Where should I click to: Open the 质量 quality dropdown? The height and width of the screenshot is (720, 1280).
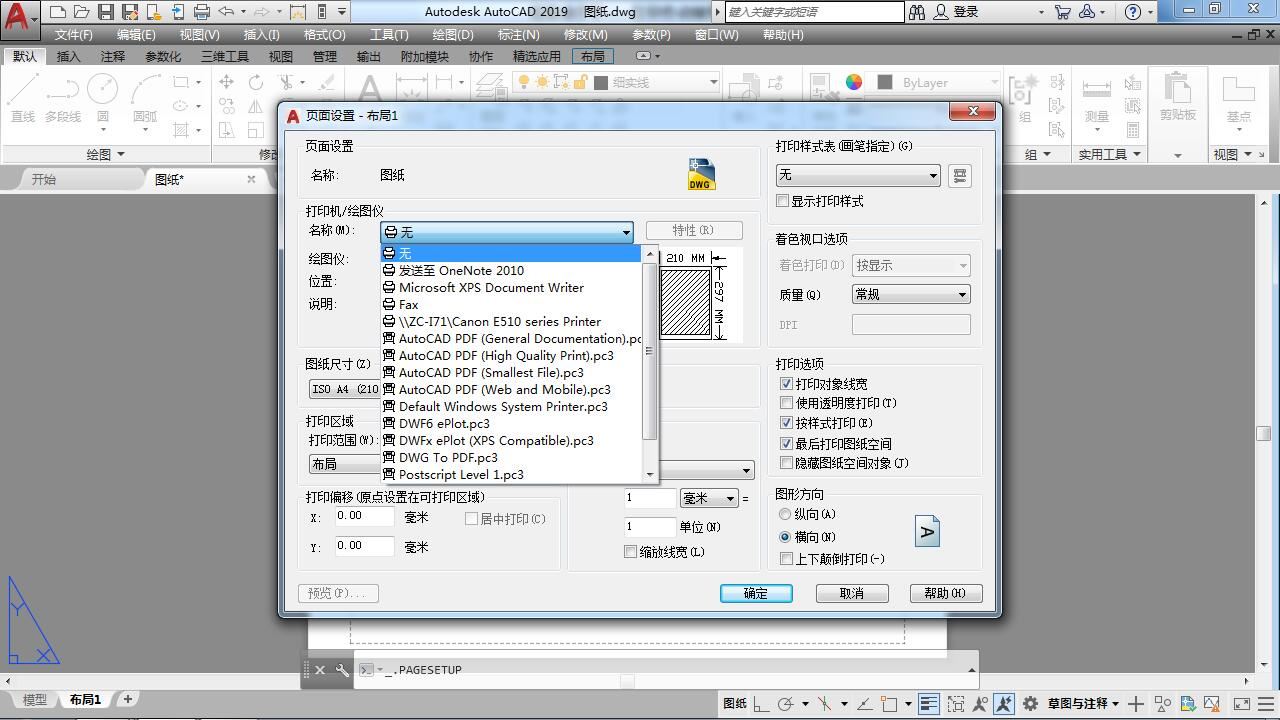(x=910, y=294)
